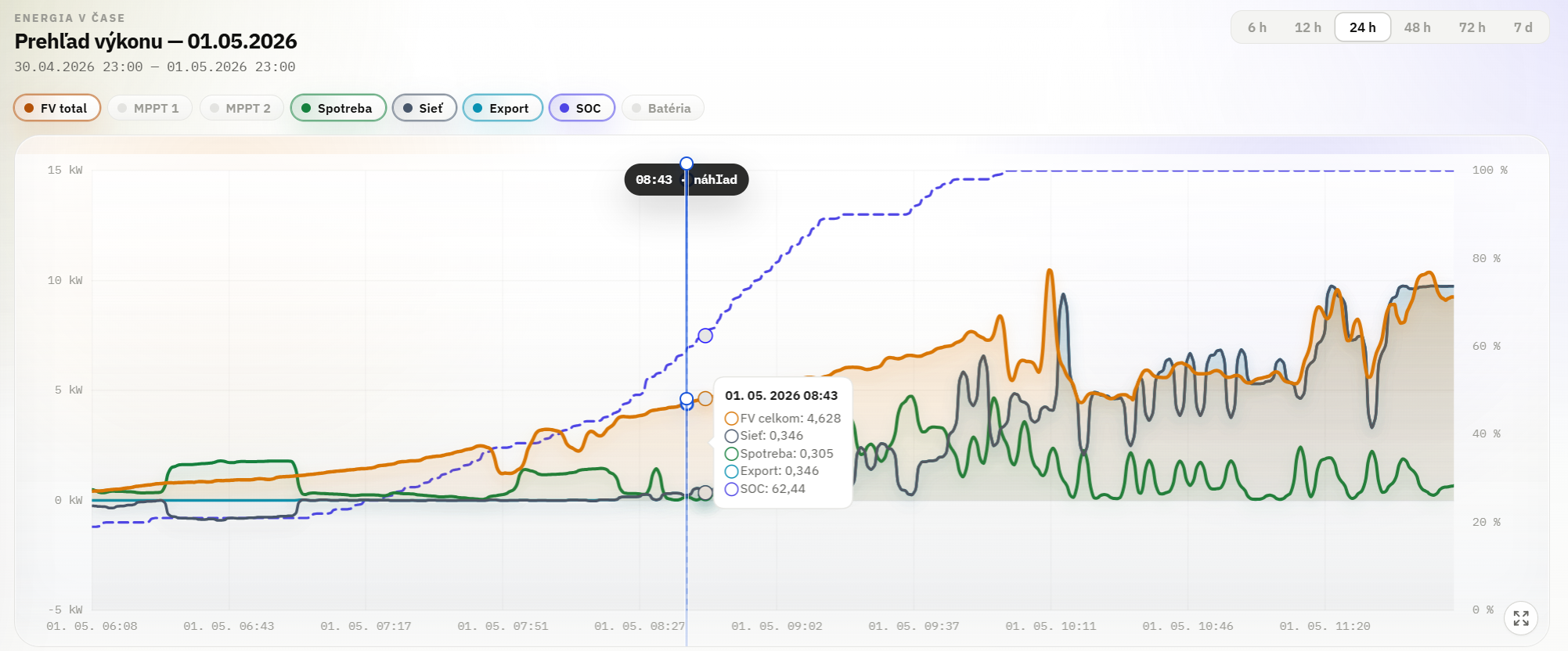
Task: Click the 15 kW axis label
Action: point(65,171)
